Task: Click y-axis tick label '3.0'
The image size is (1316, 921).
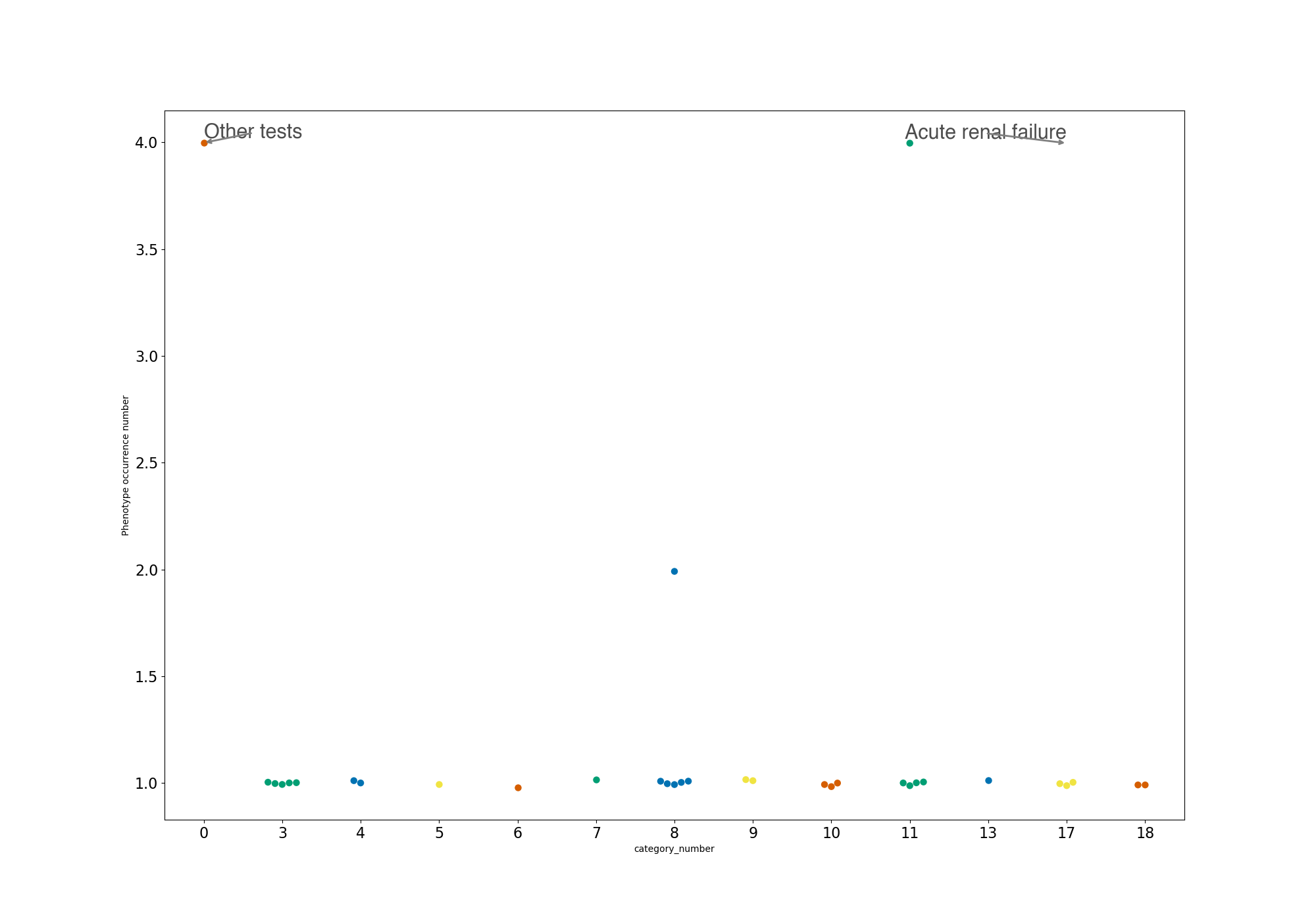Action: pyautogui.click(x=146, y=356)
